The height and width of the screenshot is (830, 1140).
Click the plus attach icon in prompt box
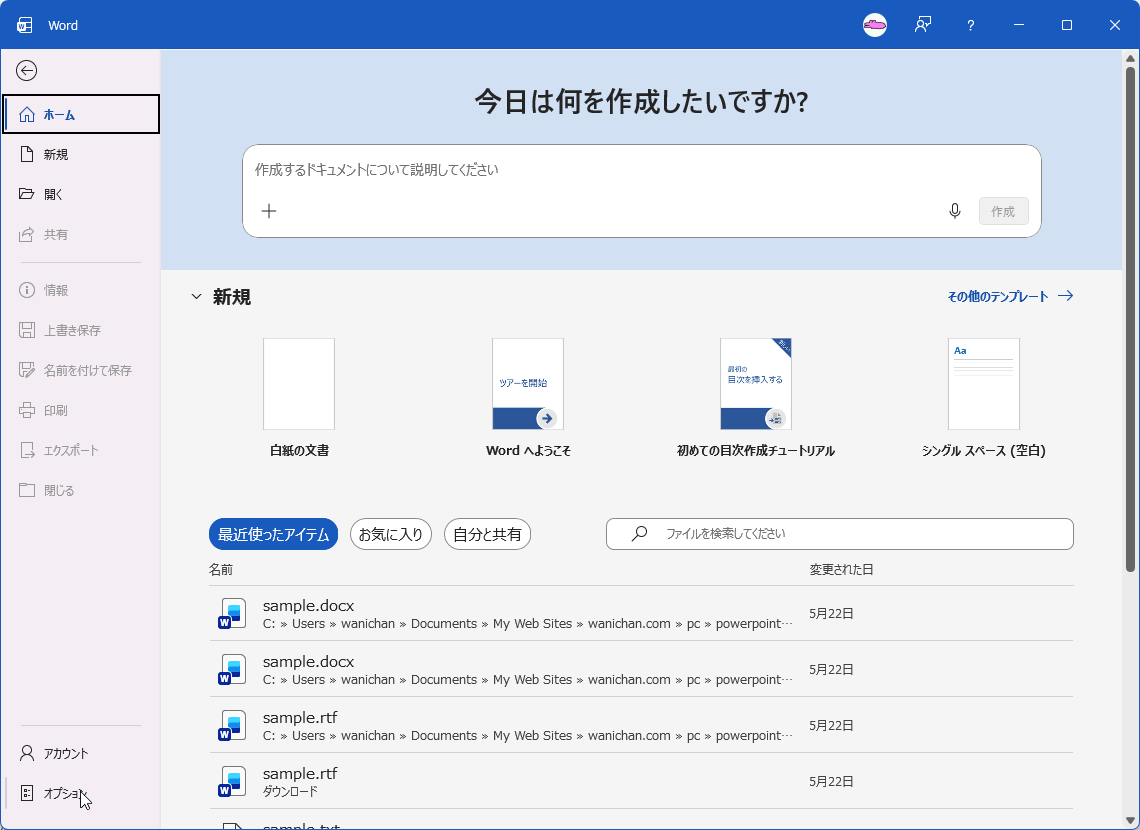(x=269, y=211)
